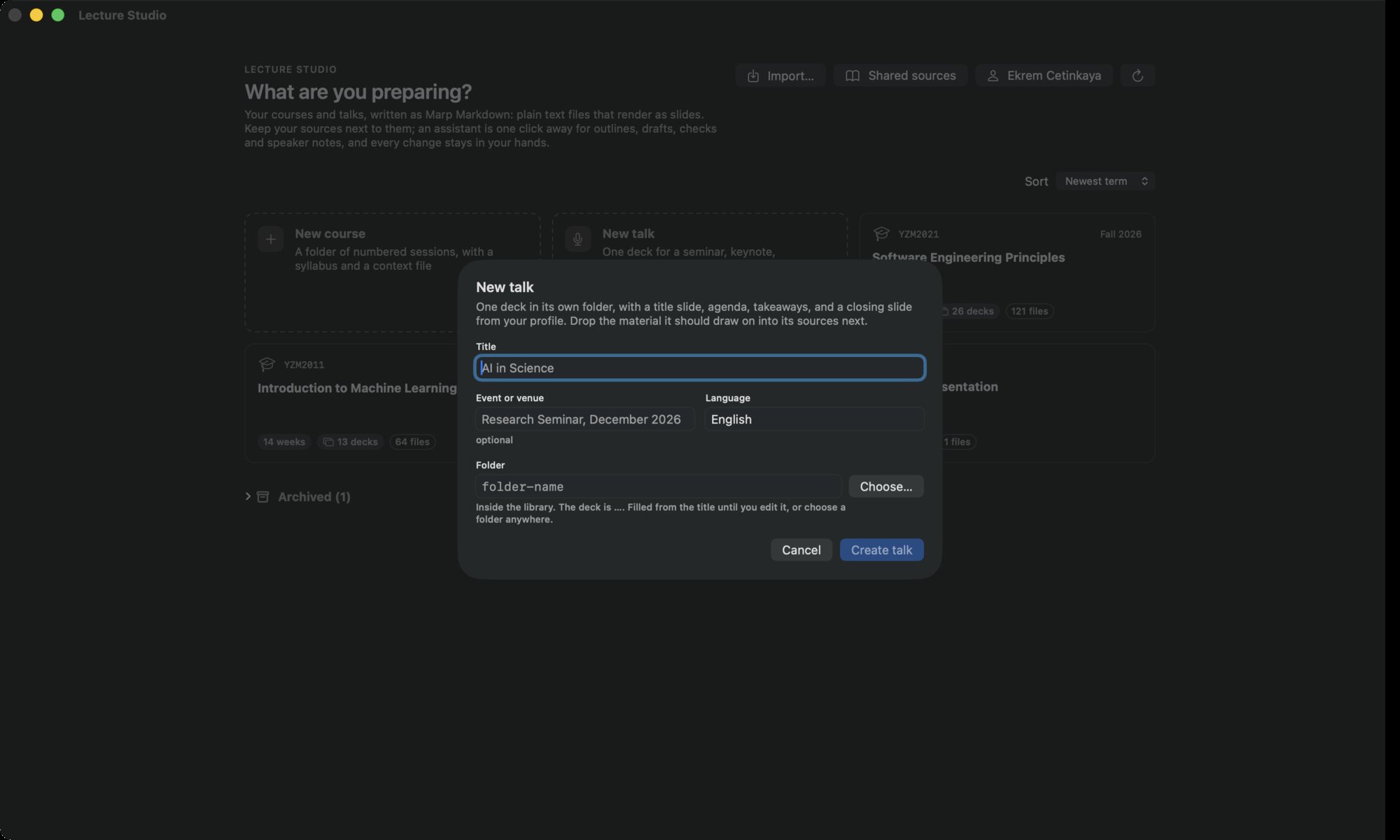The image size is (1400, 840).
Task: Click the YZM2021 course code
Action: pyautogui.click(x=918, y=234)
